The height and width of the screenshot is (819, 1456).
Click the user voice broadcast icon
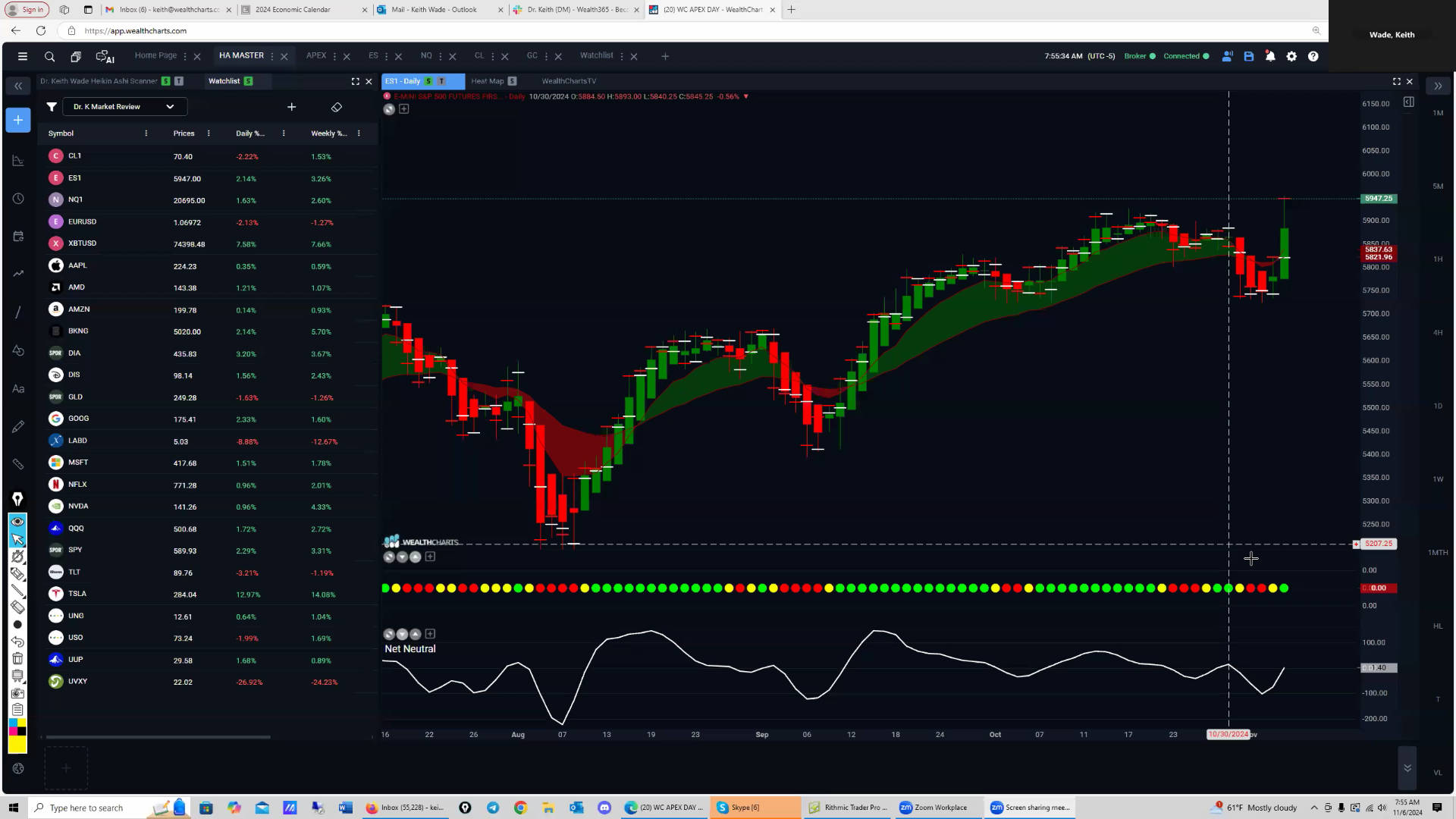[1227, 56]
